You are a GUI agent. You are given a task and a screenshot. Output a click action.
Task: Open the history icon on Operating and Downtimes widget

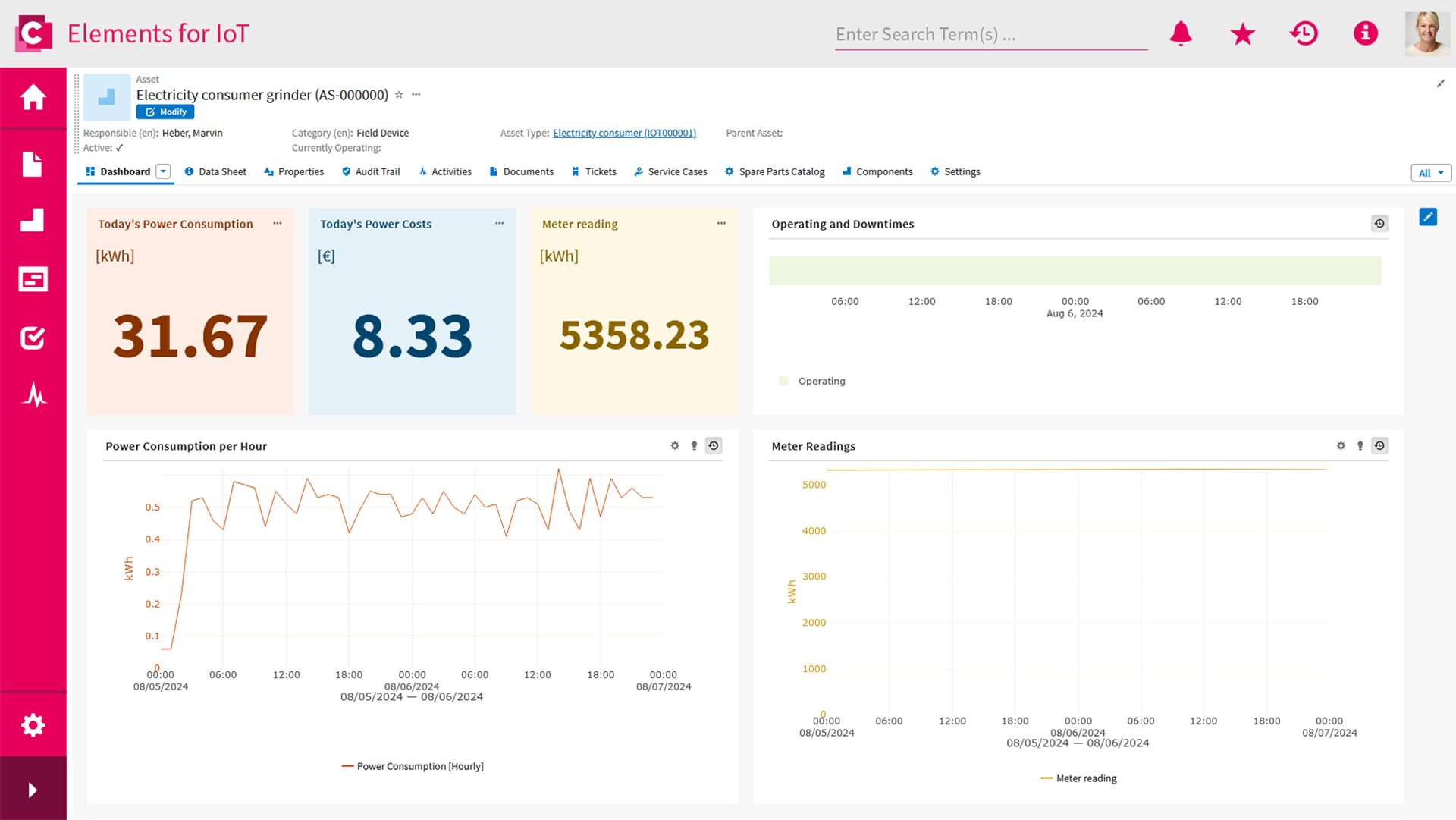(x=1379, y=224)
